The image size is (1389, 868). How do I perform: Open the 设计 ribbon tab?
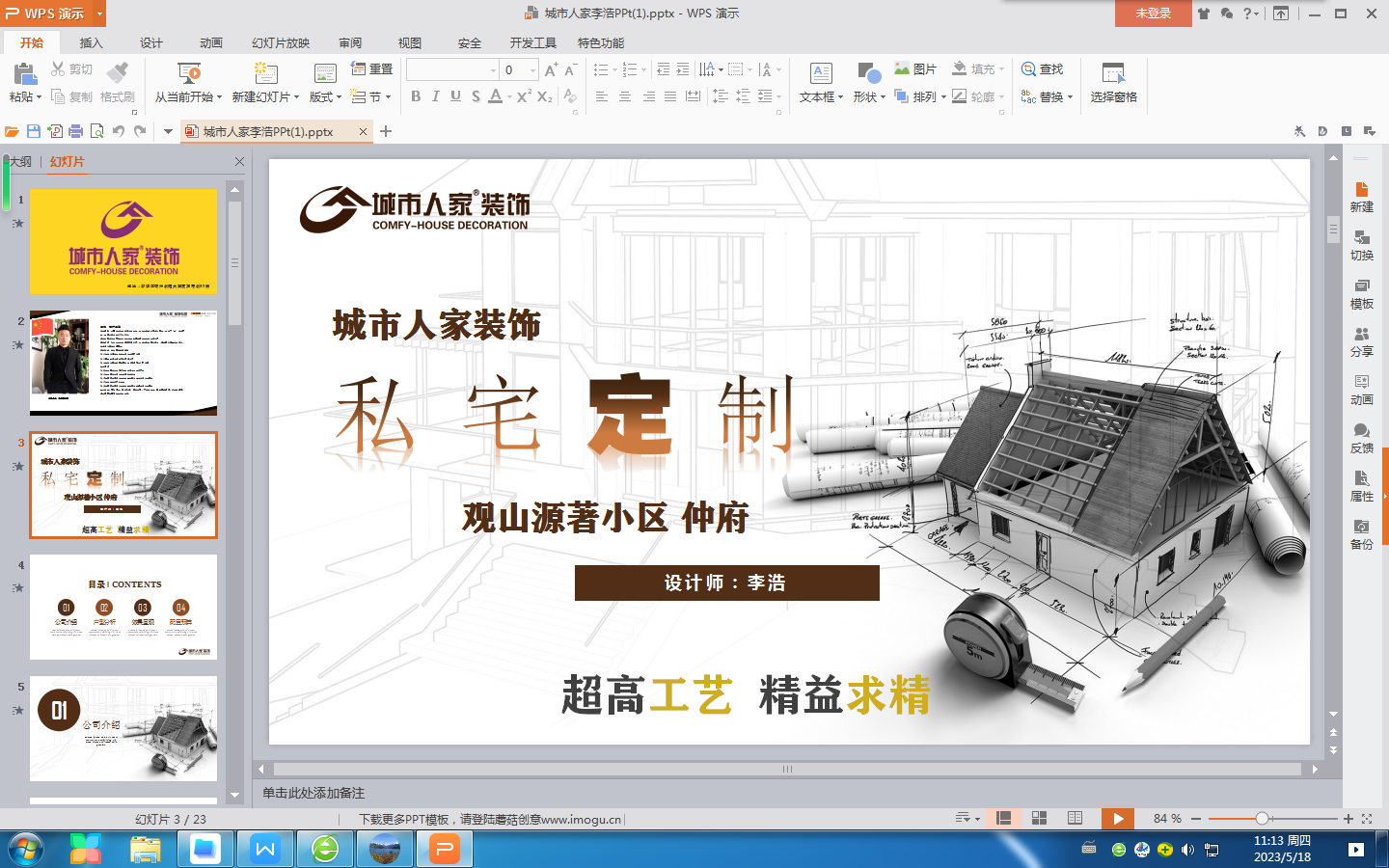[151, 43]
